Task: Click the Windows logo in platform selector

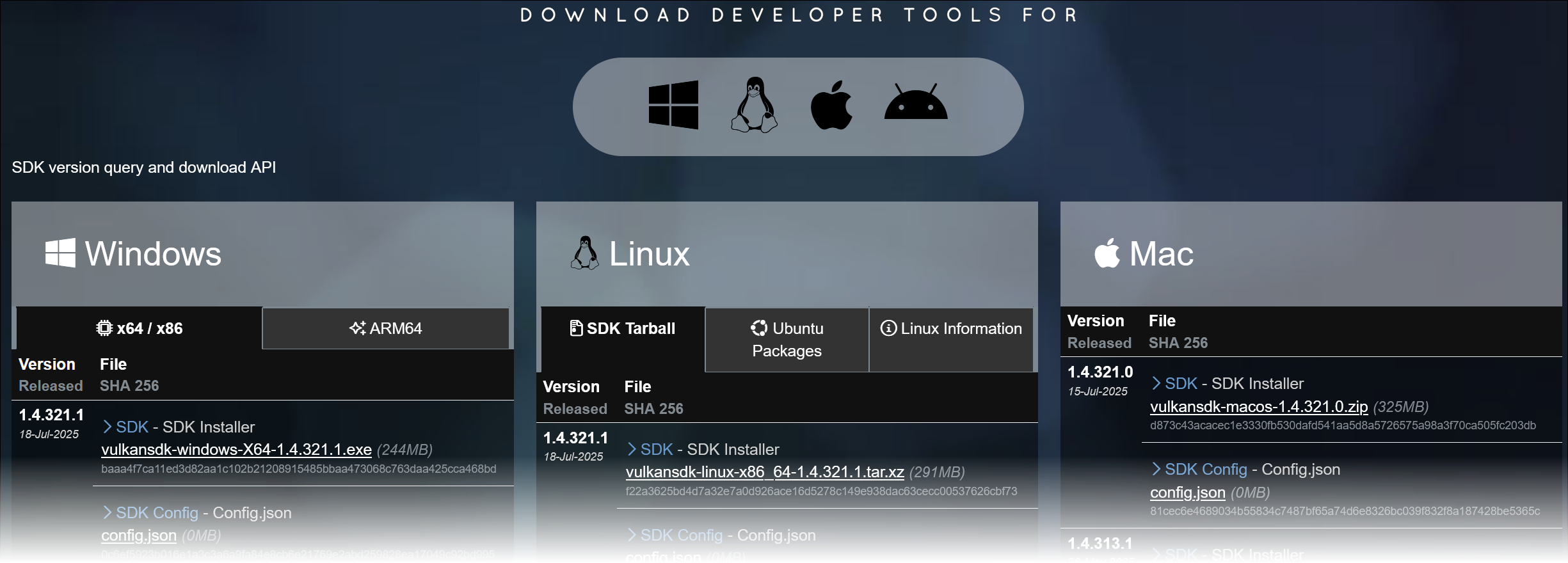Action: [x=673, y=105]
